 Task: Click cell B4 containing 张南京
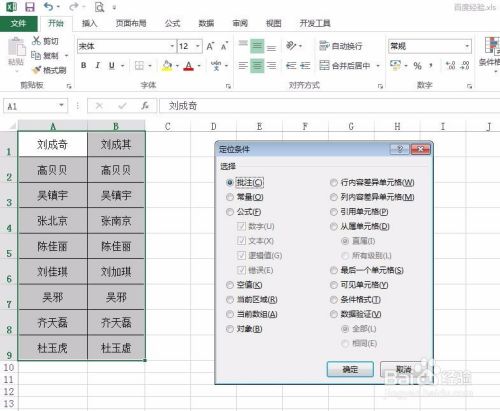pyautogui.click(x=116, y=220)
